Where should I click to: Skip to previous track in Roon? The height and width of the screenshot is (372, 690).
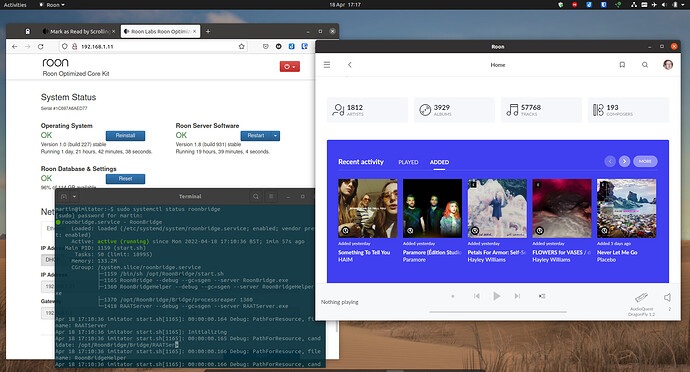click(477, 296)
